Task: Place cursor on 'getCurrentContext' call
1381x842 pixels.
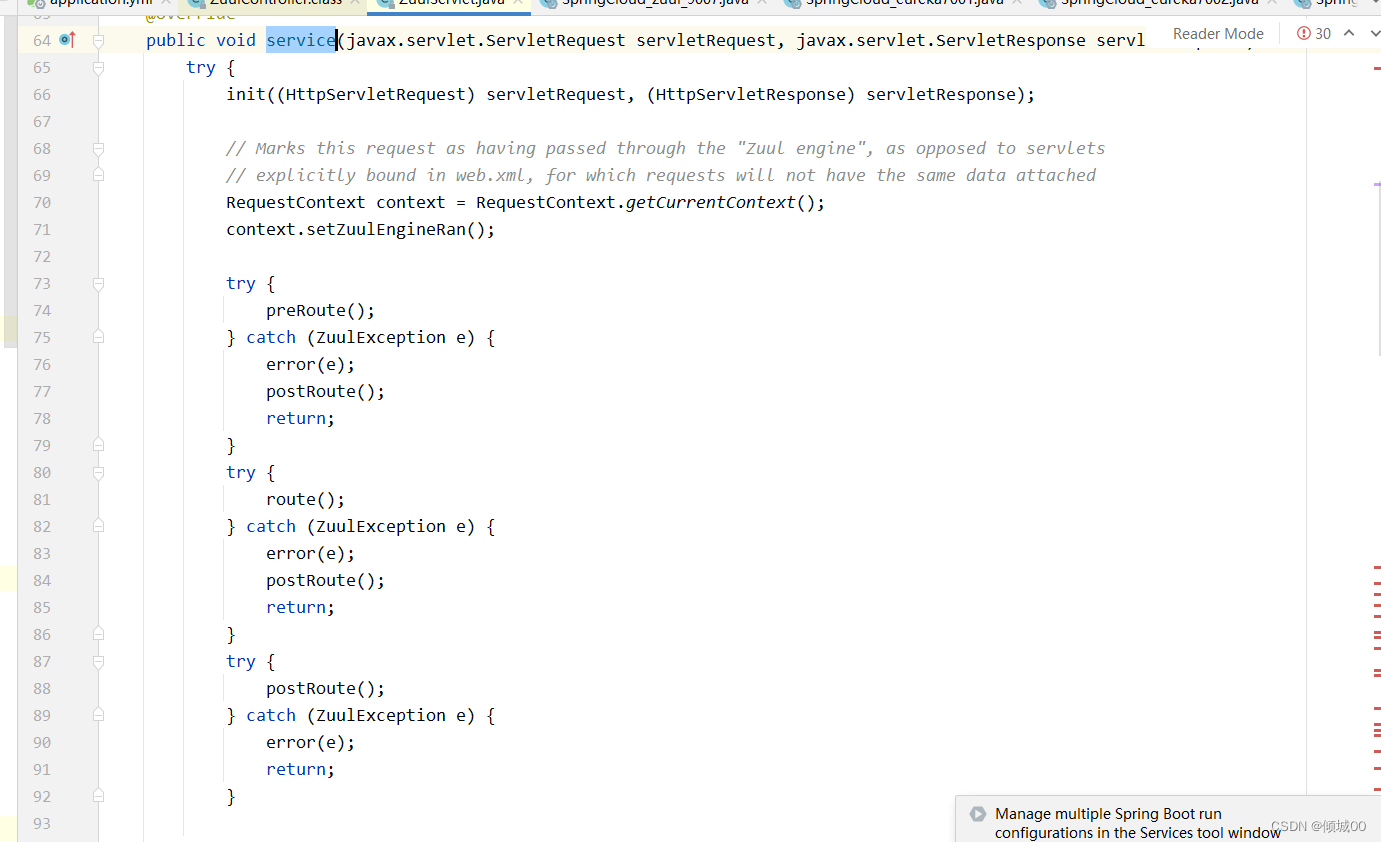Action: (710, 202)
